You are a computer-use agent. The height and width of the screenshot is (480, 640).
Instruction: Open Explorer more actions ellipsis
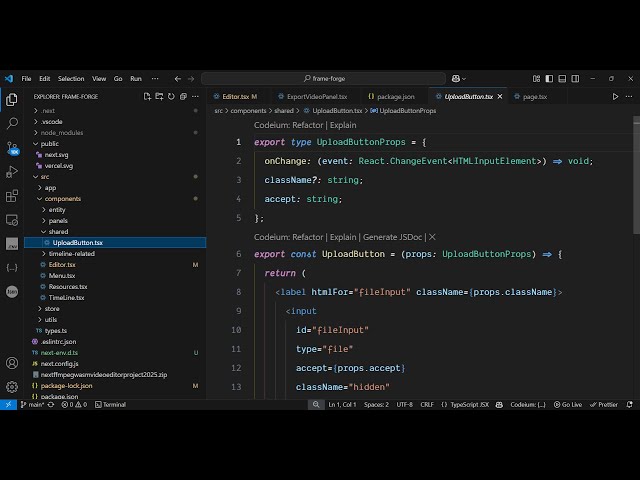pyautogui.click(x=196, y=97)
